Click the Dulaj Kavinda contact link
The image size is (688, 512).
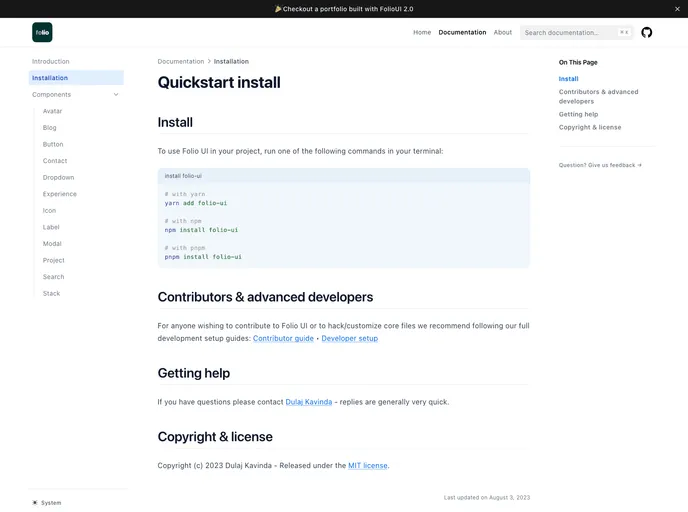click(x=308, y=401)
